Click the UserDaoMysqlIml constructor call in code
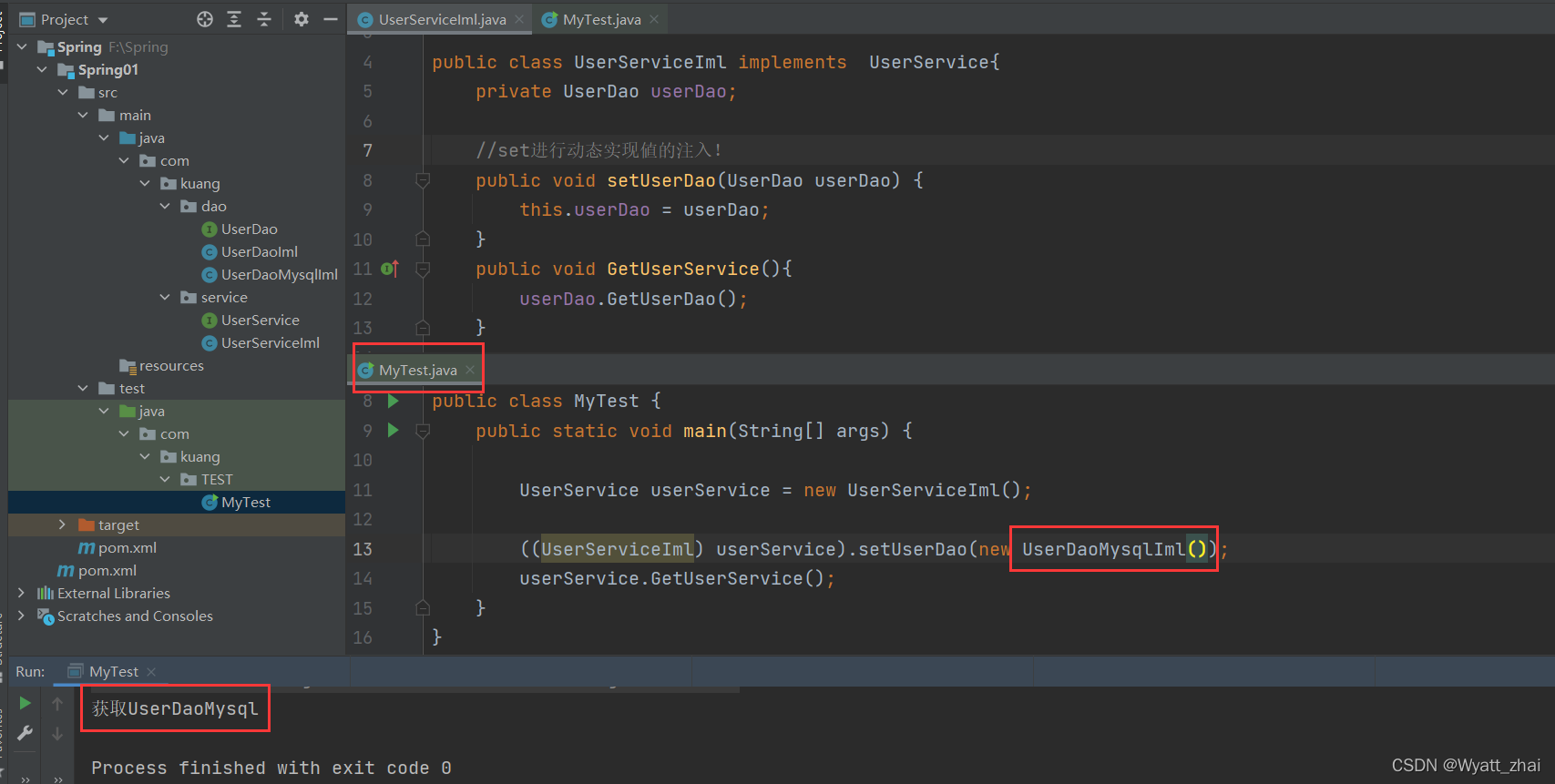The width and height of the screenshot is (1555, 784). pyautogui.click(x=1113, y=549)
